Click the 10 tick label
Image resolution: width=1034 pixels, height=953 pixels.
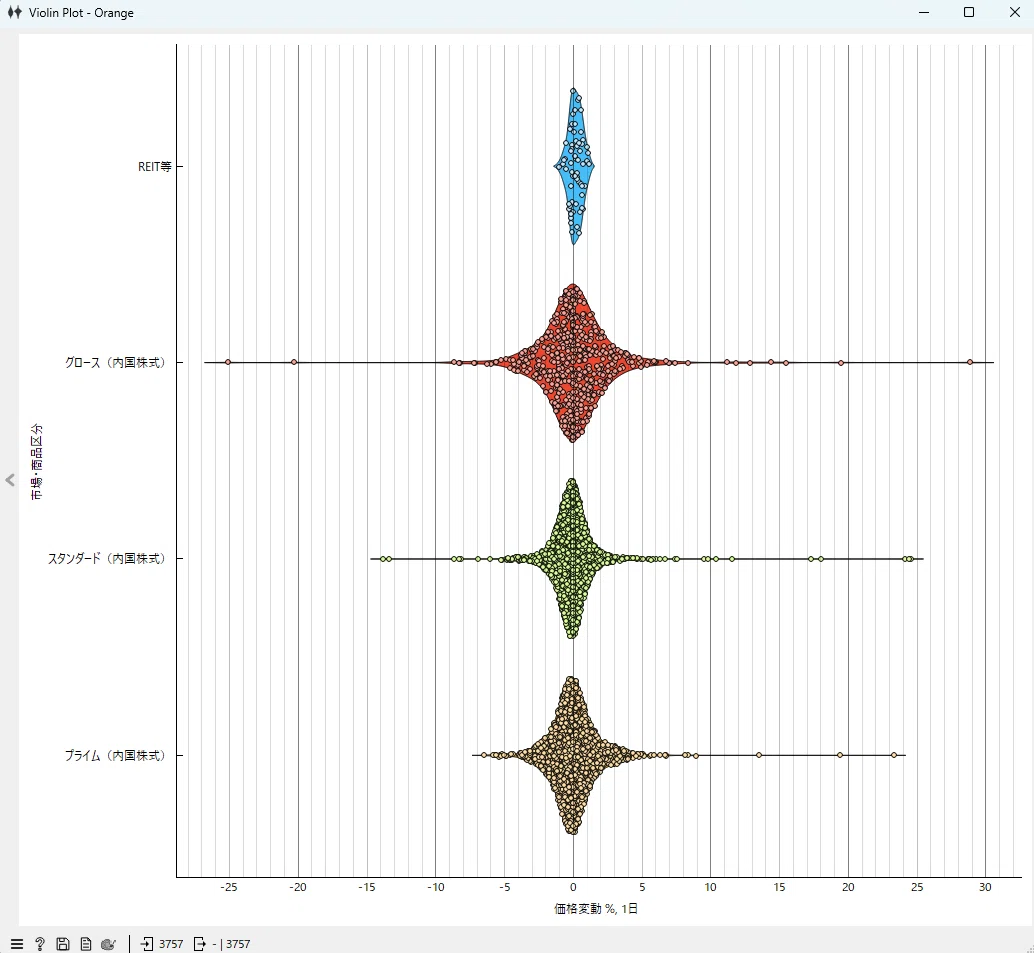710,887
